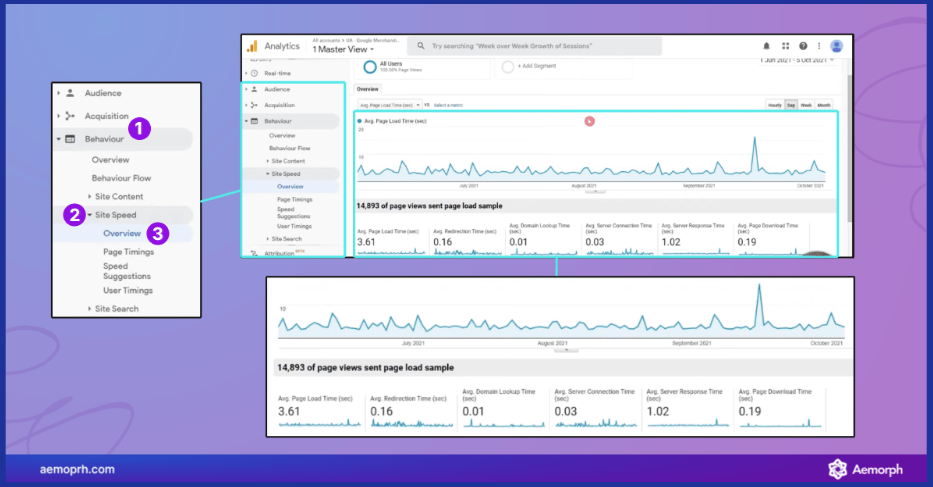Select the Overview tab above the chart
The image size is (933, 487).
pyautogui.click(x=368, y=89)
